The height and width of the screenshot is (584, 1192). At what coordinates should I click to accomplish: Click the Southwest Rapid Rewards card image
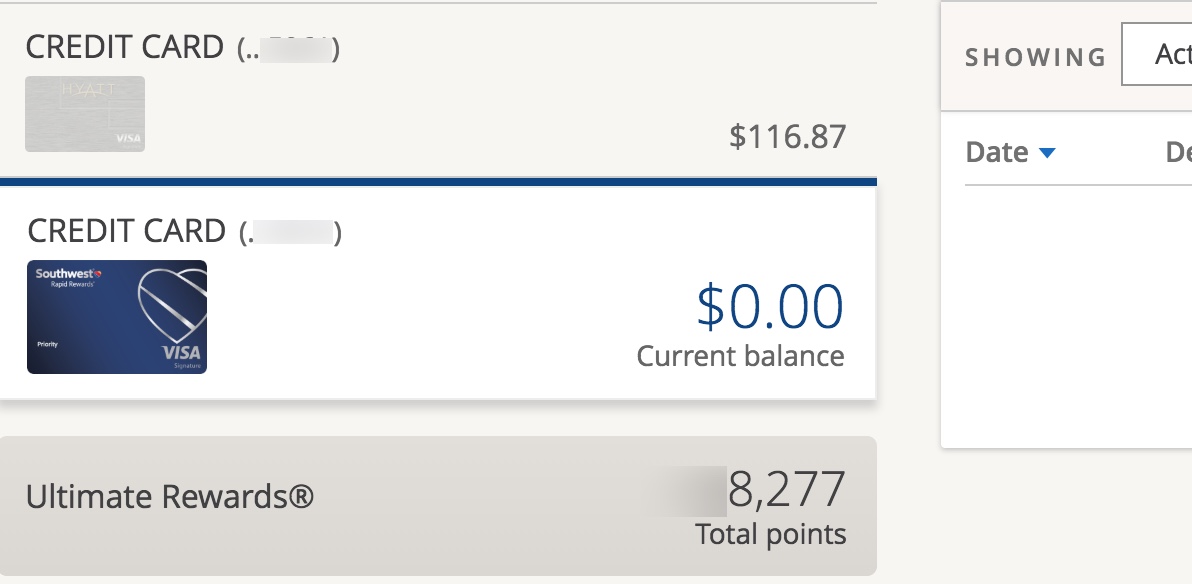click(x=117, y=317)
